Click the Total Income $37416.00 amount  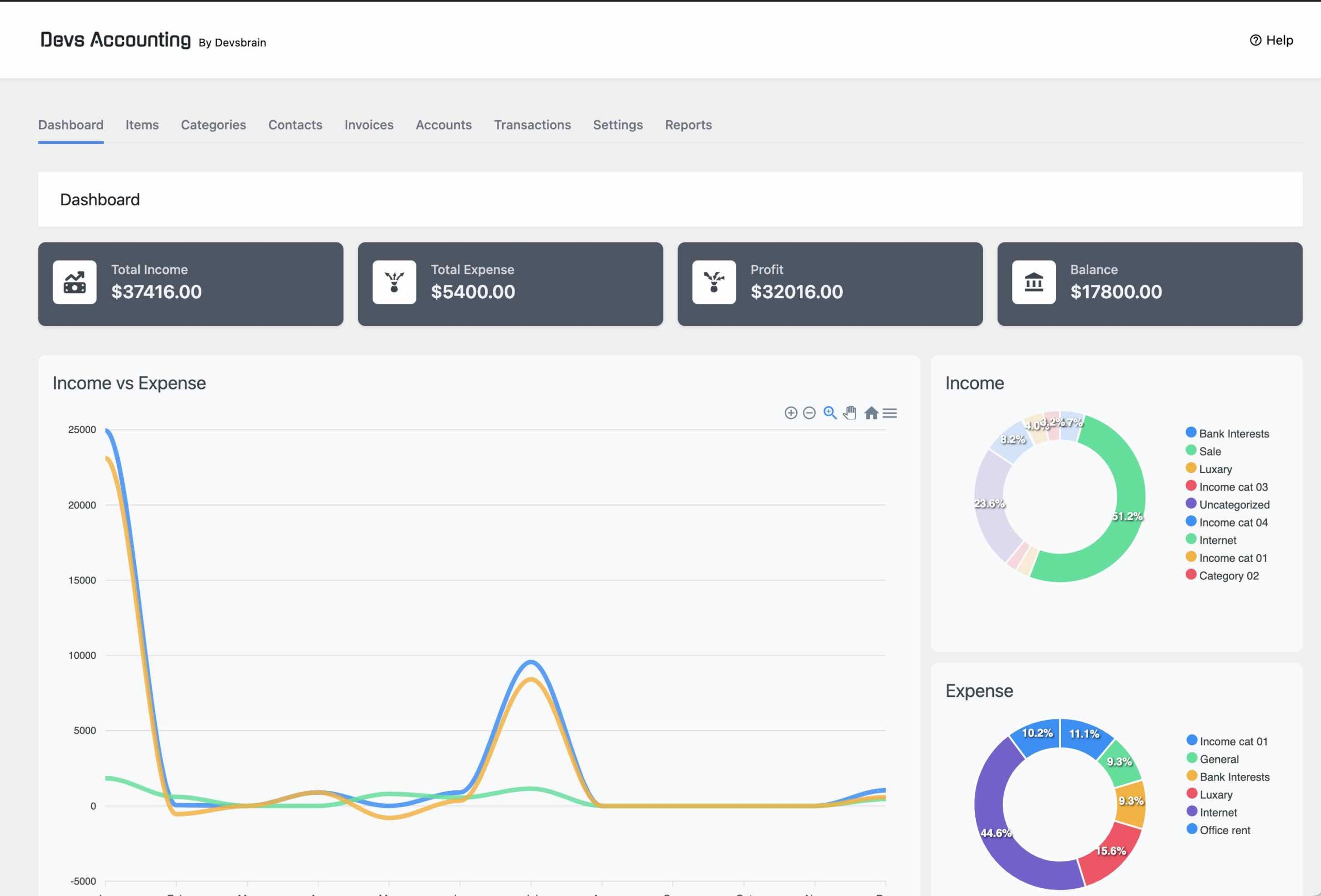pos(156,292)
